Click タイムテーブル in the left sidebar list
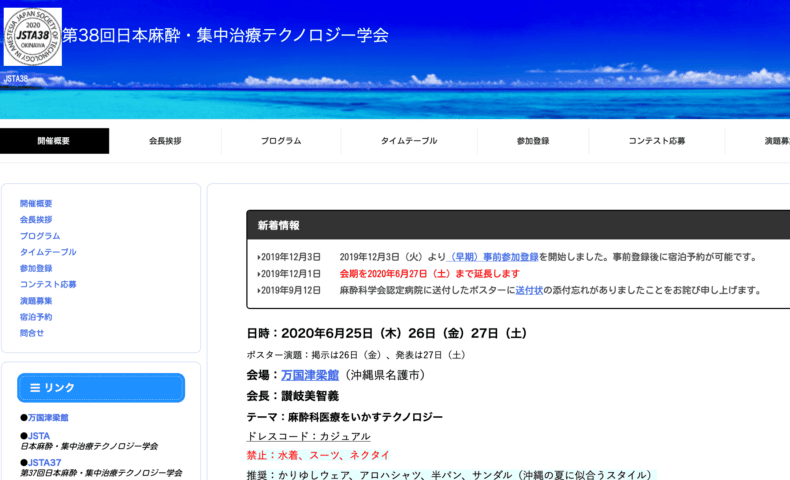The width and height of the screenshot is (790, 480). pyautogui.click(x=48, y=252)
